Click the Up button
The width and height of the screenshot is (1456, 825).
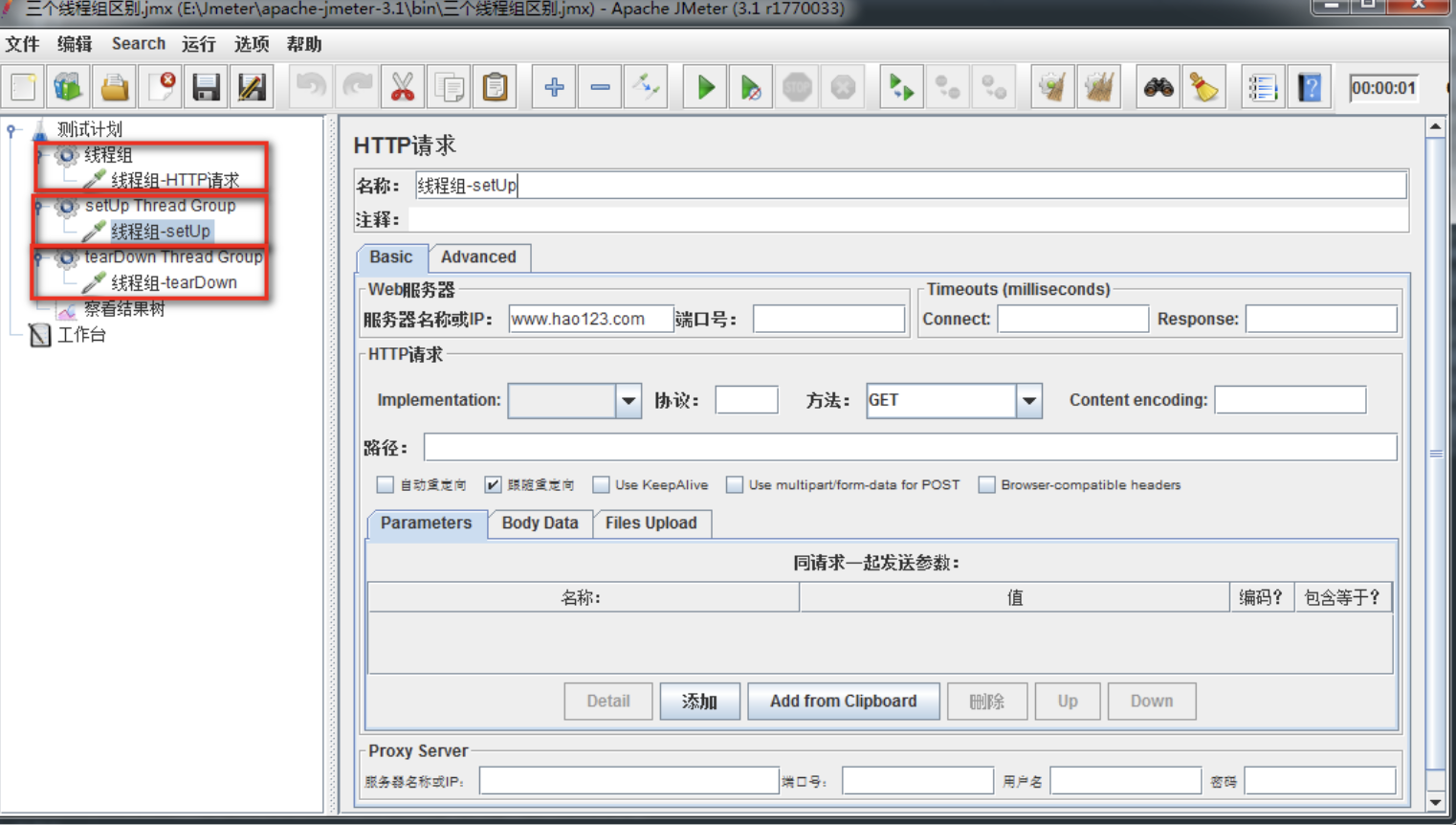tap(1068, 702)
